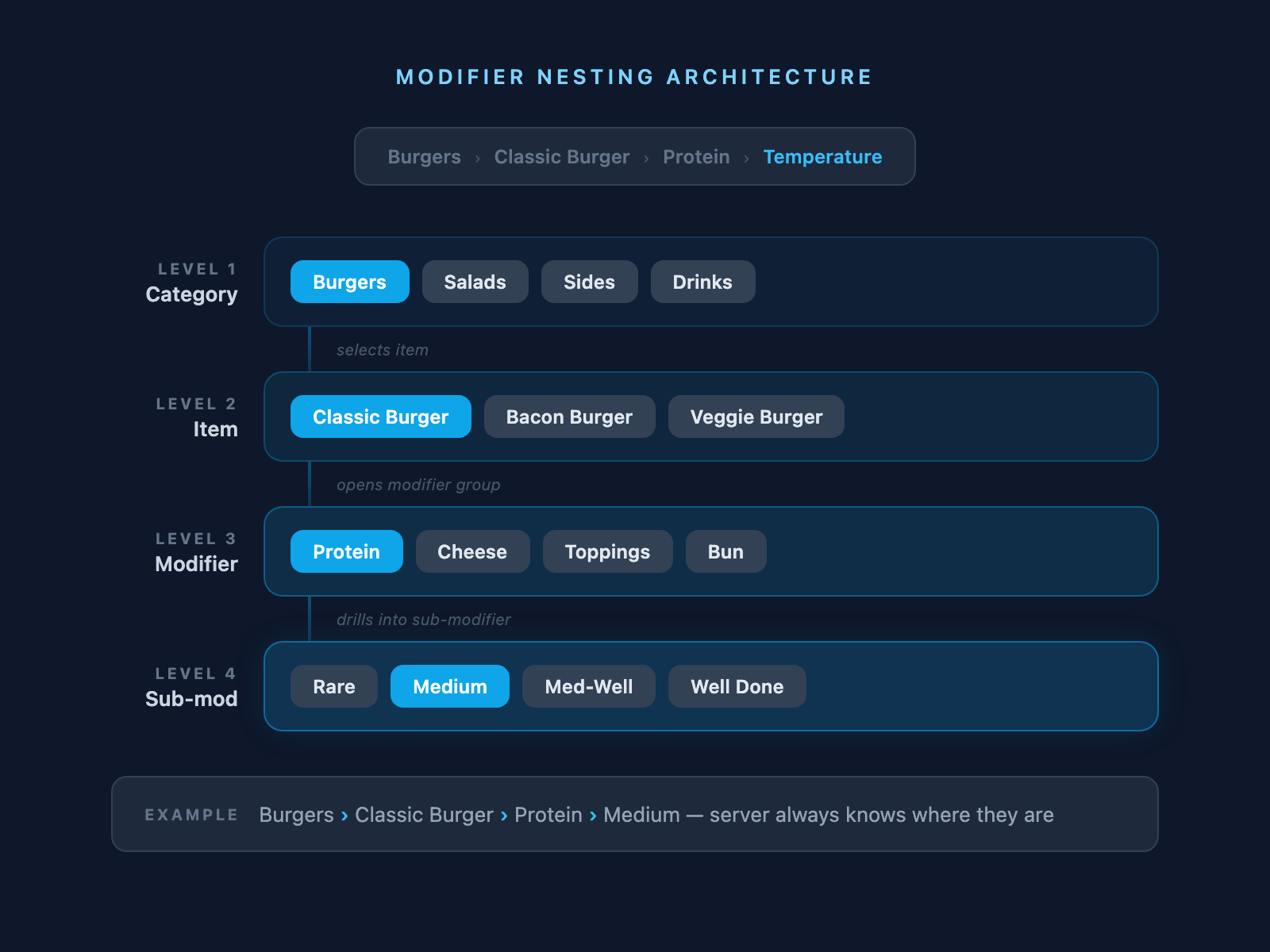Pick the Medium sub-modifier
1270x952 pixels.
[449, 686]
